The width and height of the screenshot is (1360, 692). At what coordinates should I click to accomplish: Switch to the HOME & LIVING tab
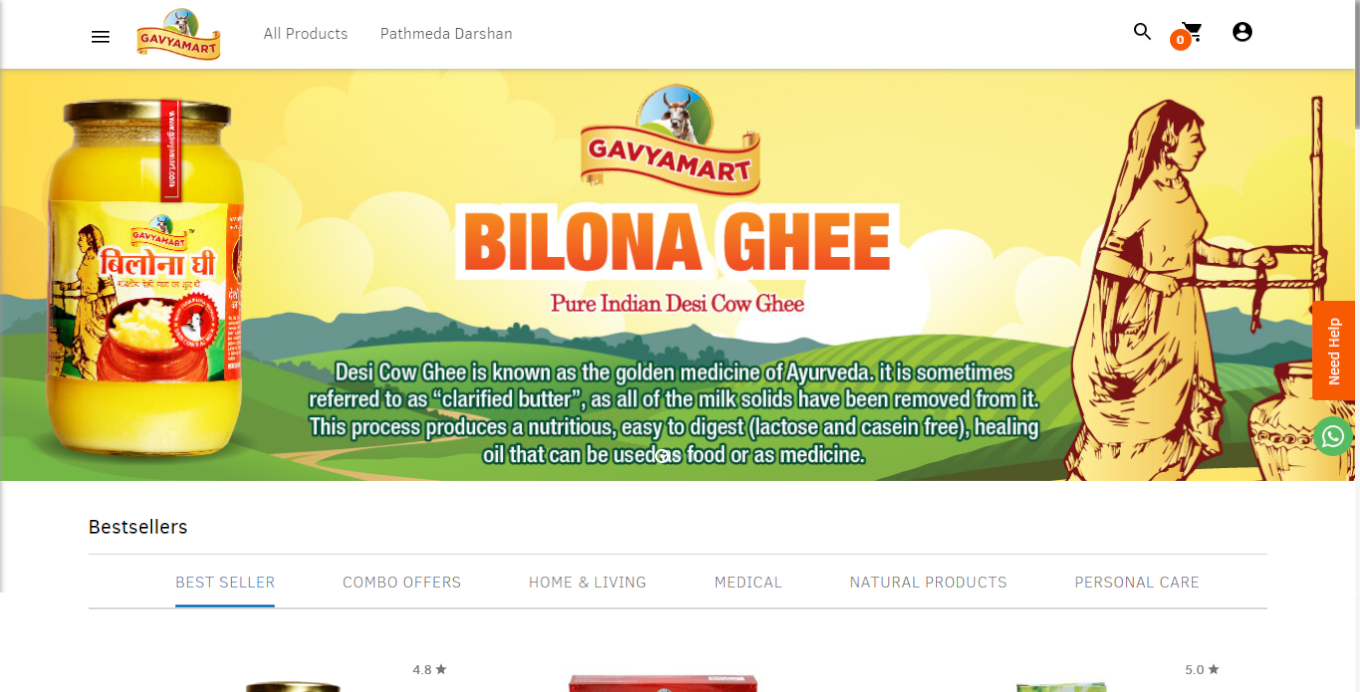point(588,582)
